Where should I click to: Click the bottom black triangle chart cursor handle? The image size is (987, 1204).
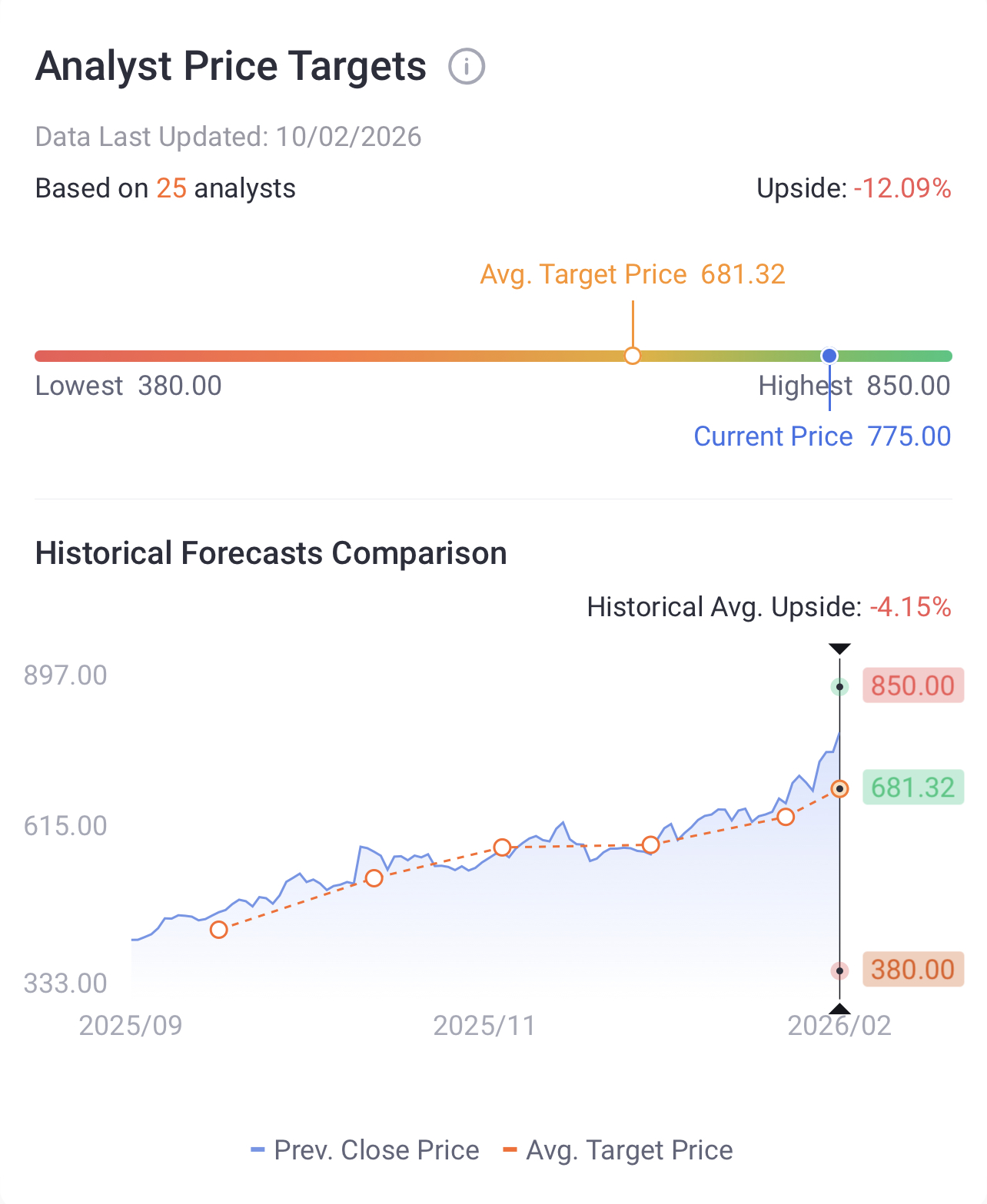coord(840,1009)
